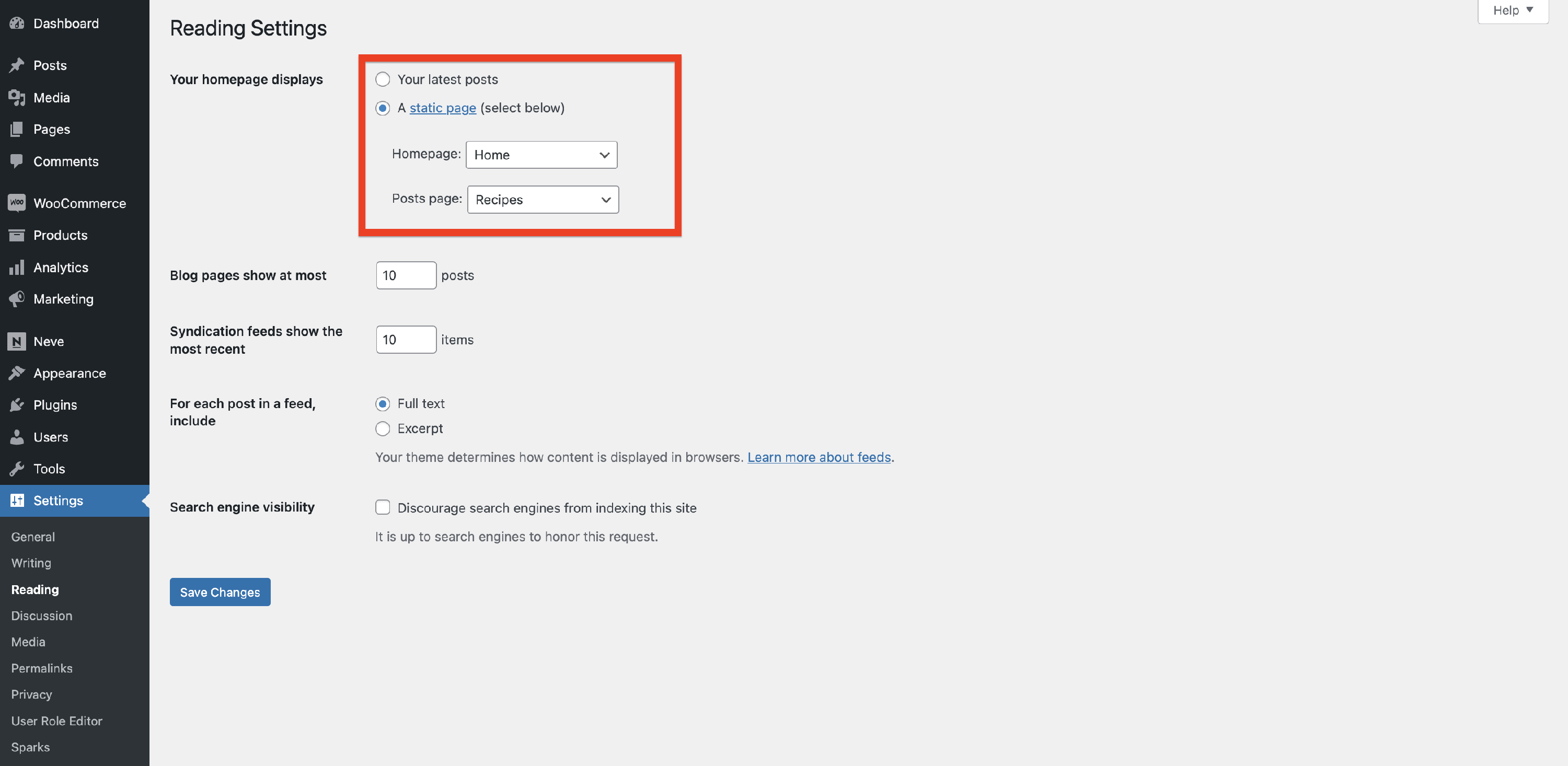Enable discourage search engines checkbox

(x=382, y=507)
